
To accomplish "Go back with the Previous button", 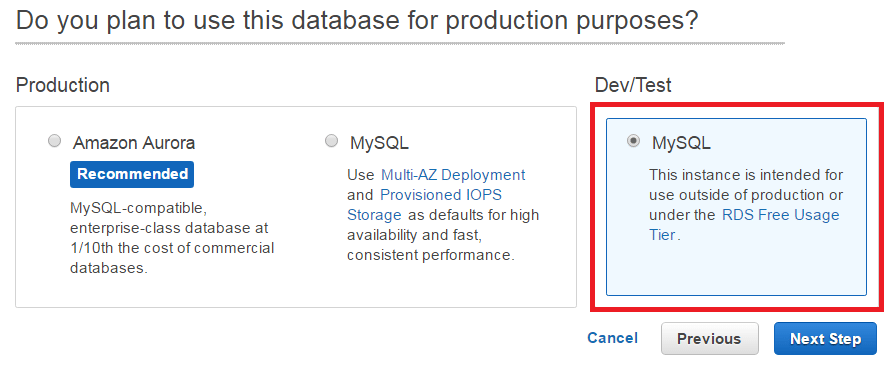I will point(709,338).
